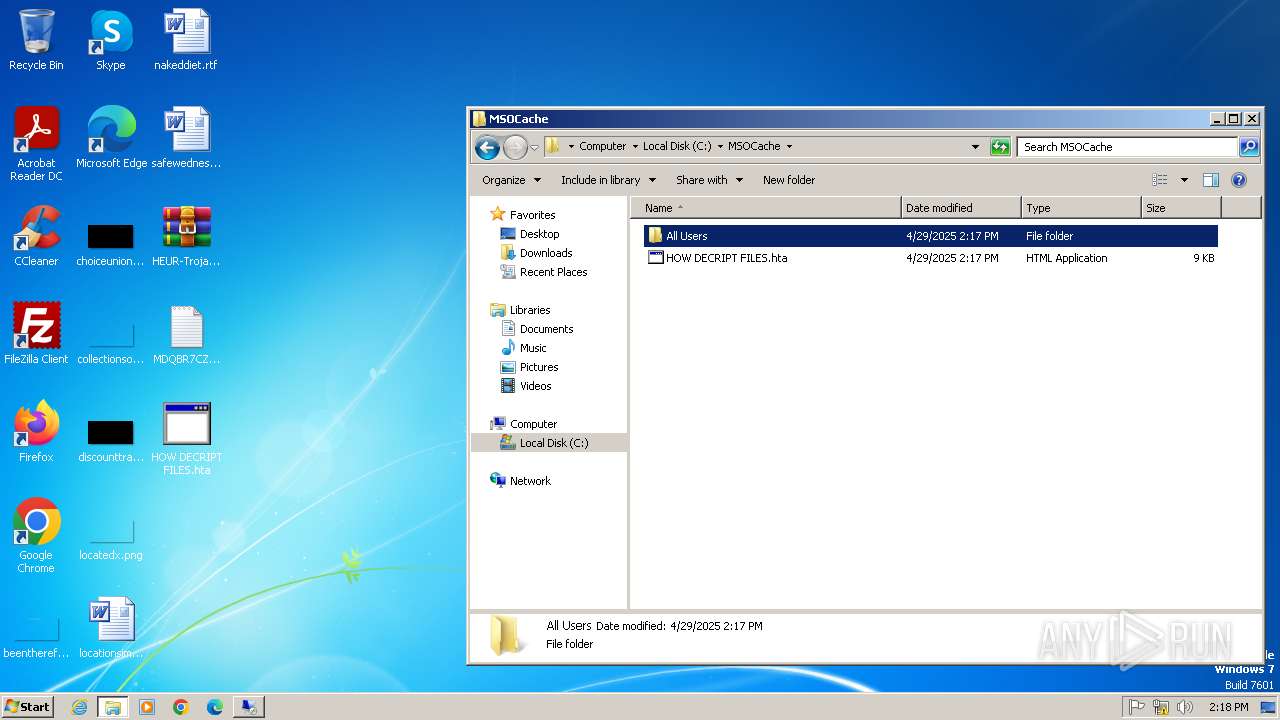Viewport: 1280px width, 720px height.
Task: Open Documents library in sidebar
Action: point(546,329)
